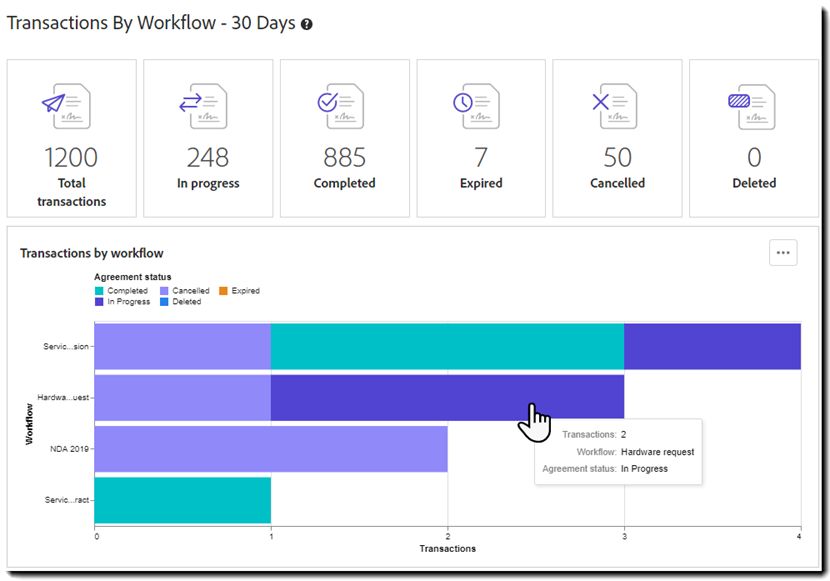The image size is (830, 581).
Task: Click the NDA 2019 cancelled bar
Action: (271, 449)
